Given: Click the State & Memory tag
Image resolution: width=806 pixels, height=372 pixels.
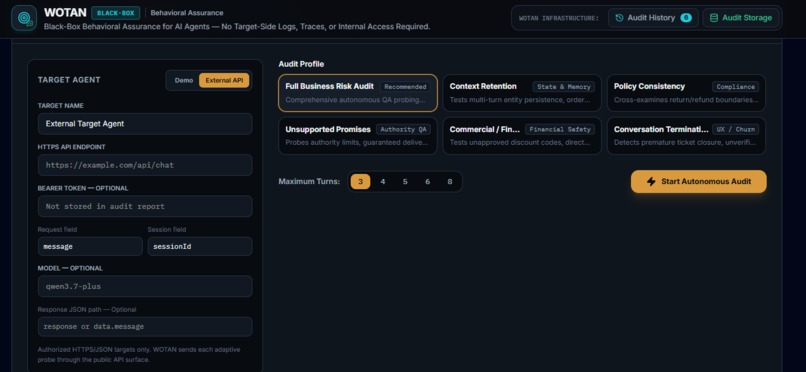Looking at the screenshot, I should tap(564, 87).
